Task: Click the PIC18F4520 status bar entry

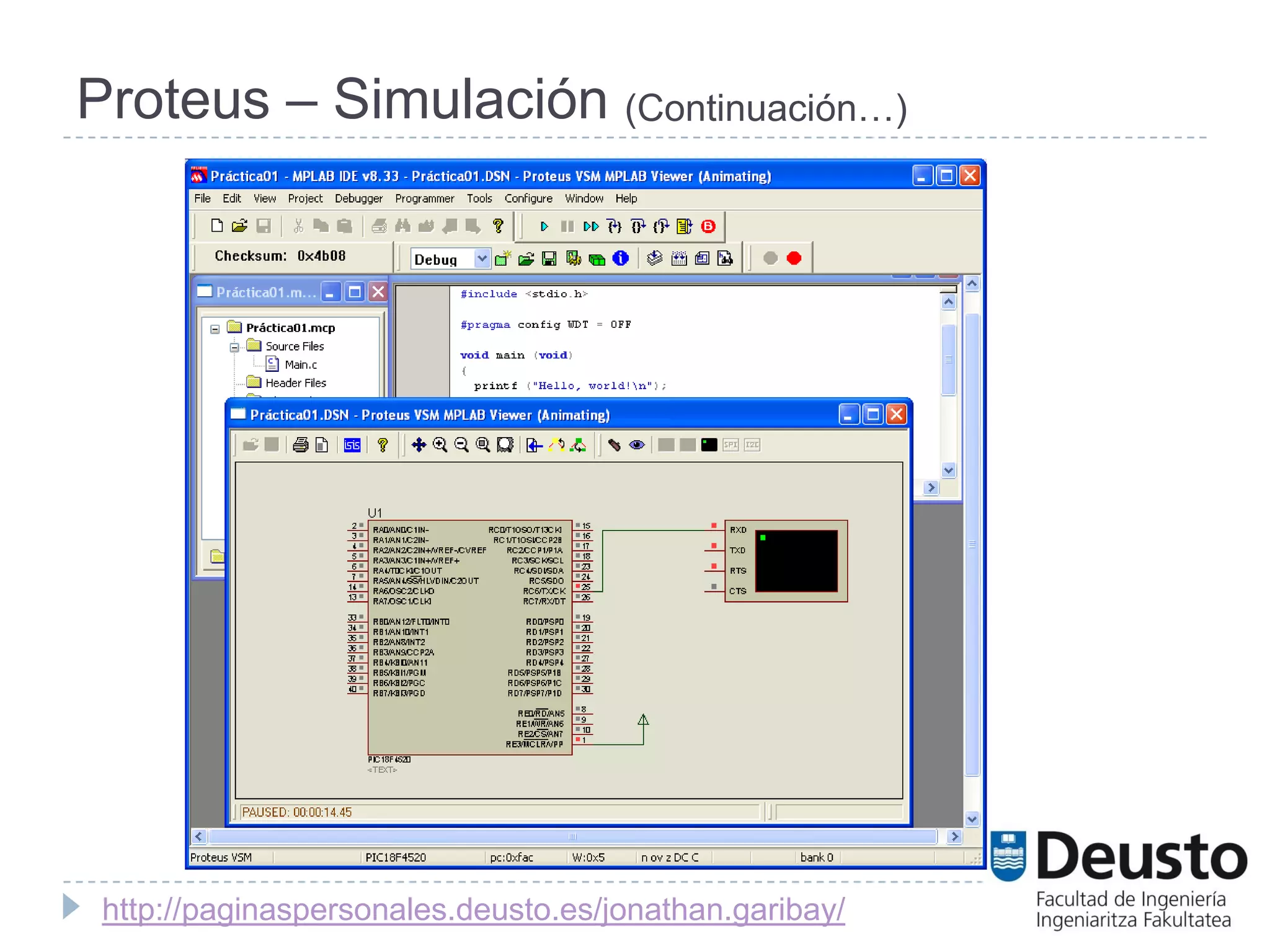Action: [x=396, y=858]
